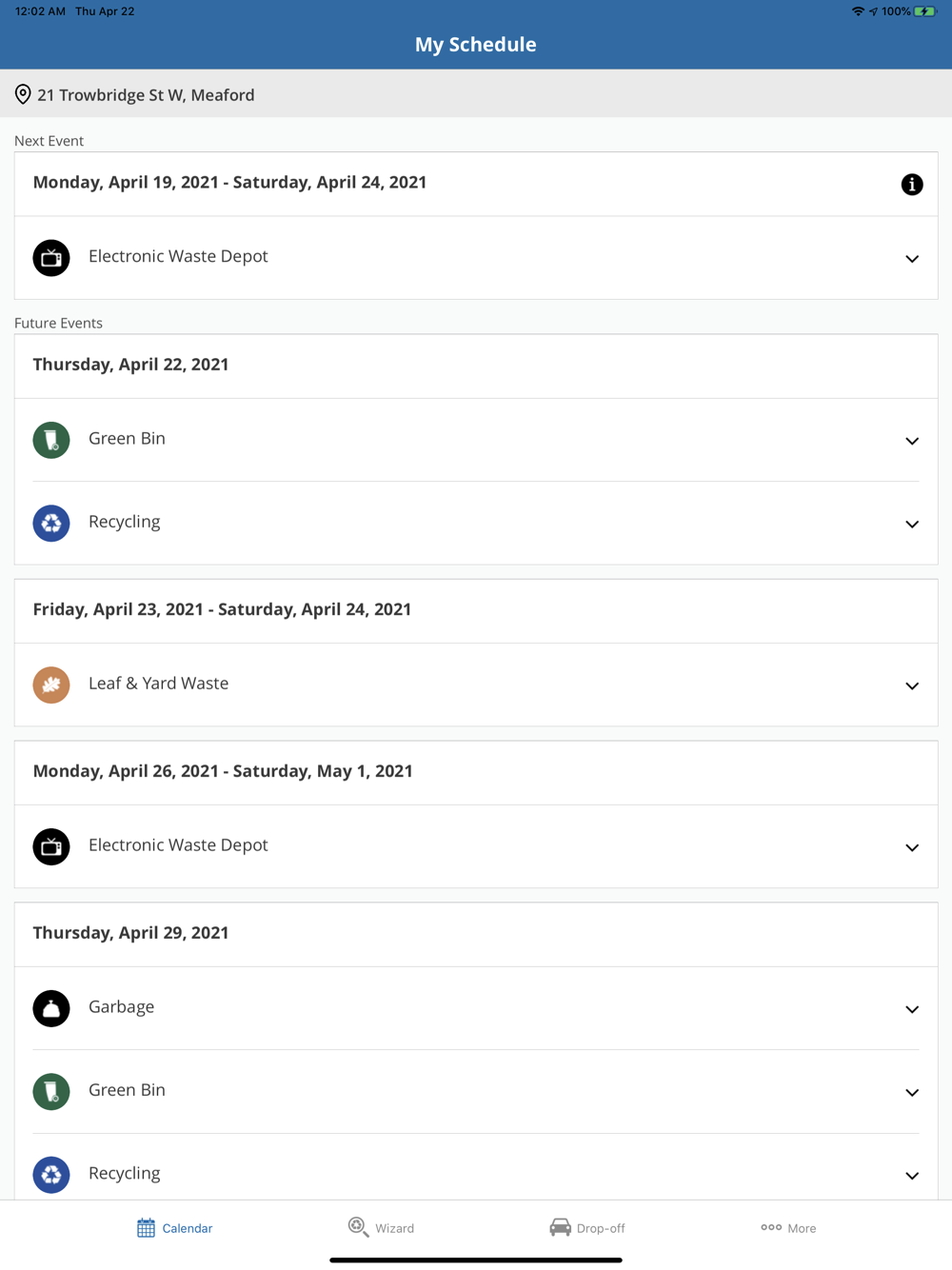This screenshot has width=952, height=1270.
Task: Expand the Leaf & Yard Waste entry
Action: coord(911,685)
